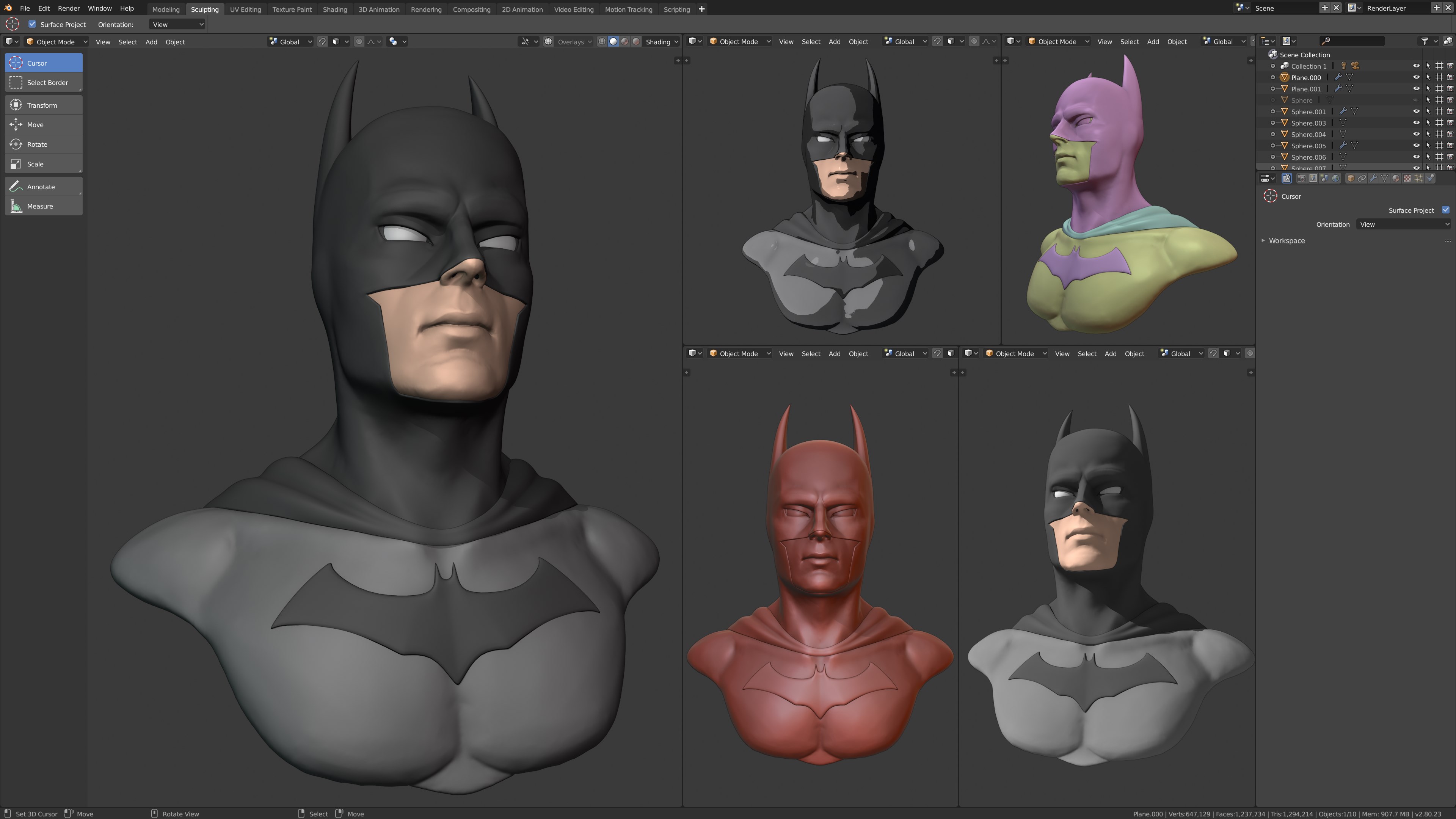The width and height of the screenshot is (1456, 819).
Task: Expand Collection 1 in the Outliner
Action: coord(1274,66)
